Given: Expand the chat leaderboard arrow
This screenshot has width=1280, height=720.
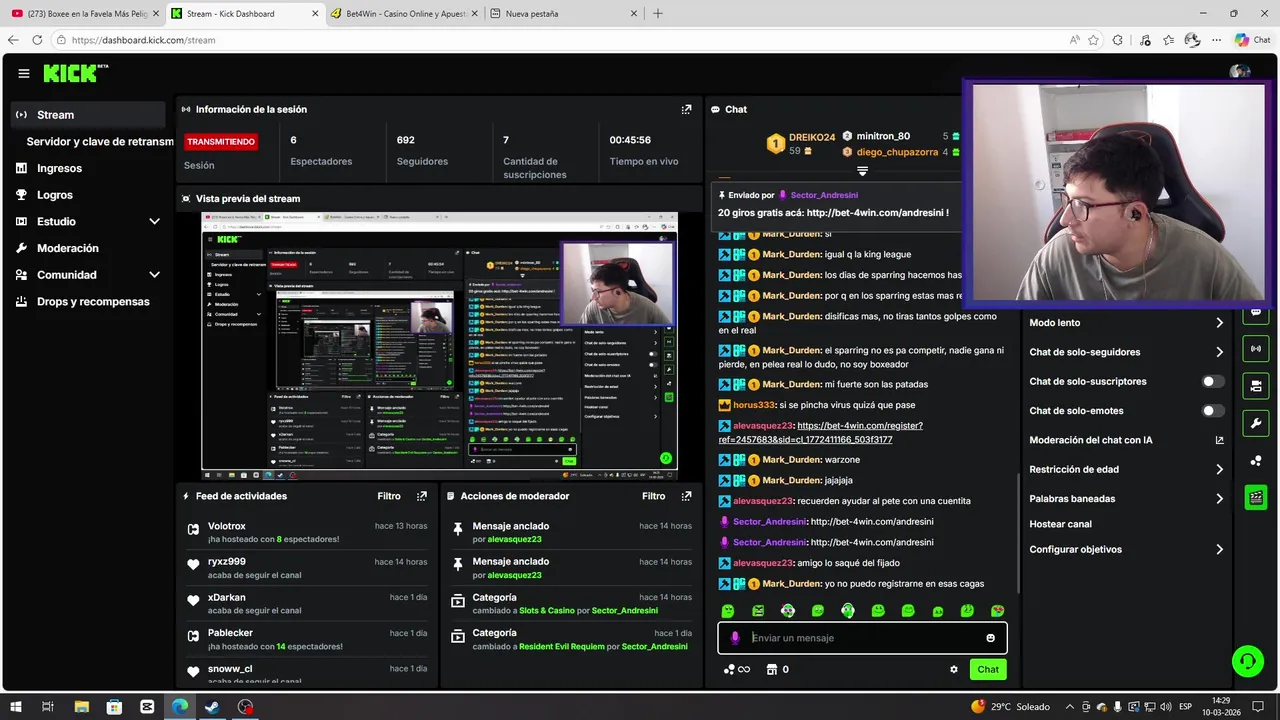Looking at the screenshot, I should coord(862,171).
